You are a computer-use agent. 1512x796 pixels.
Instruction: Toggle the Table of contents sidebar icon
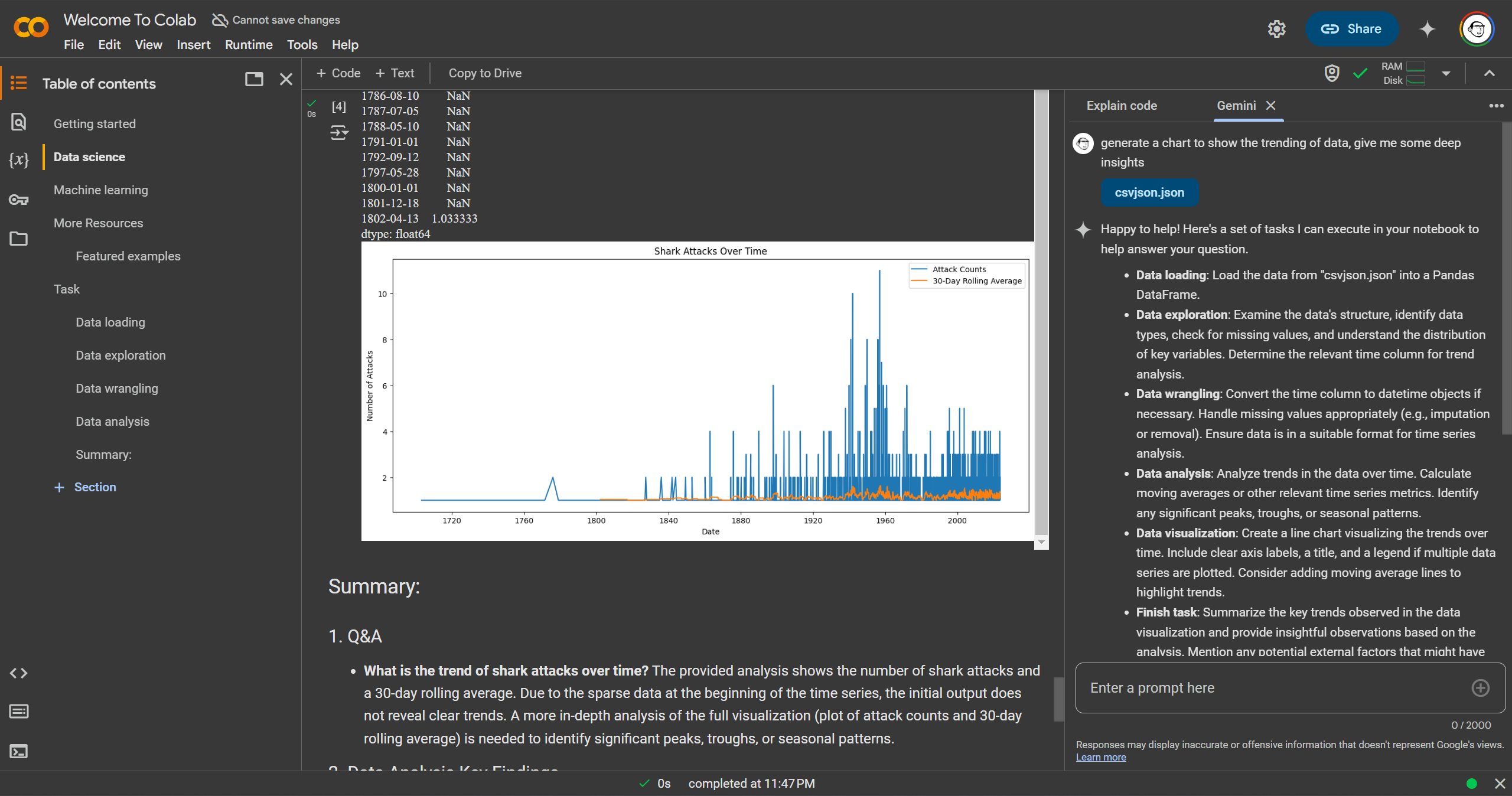18,83
